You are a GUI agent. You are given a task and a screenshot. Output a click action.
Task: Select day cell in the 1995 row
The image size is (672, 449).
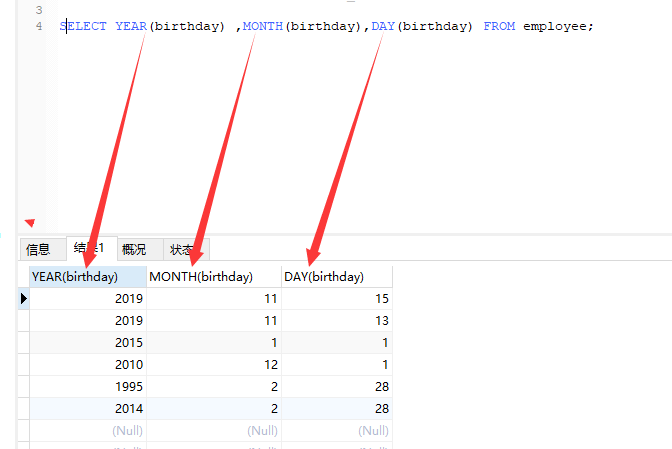tap(337, 386)
